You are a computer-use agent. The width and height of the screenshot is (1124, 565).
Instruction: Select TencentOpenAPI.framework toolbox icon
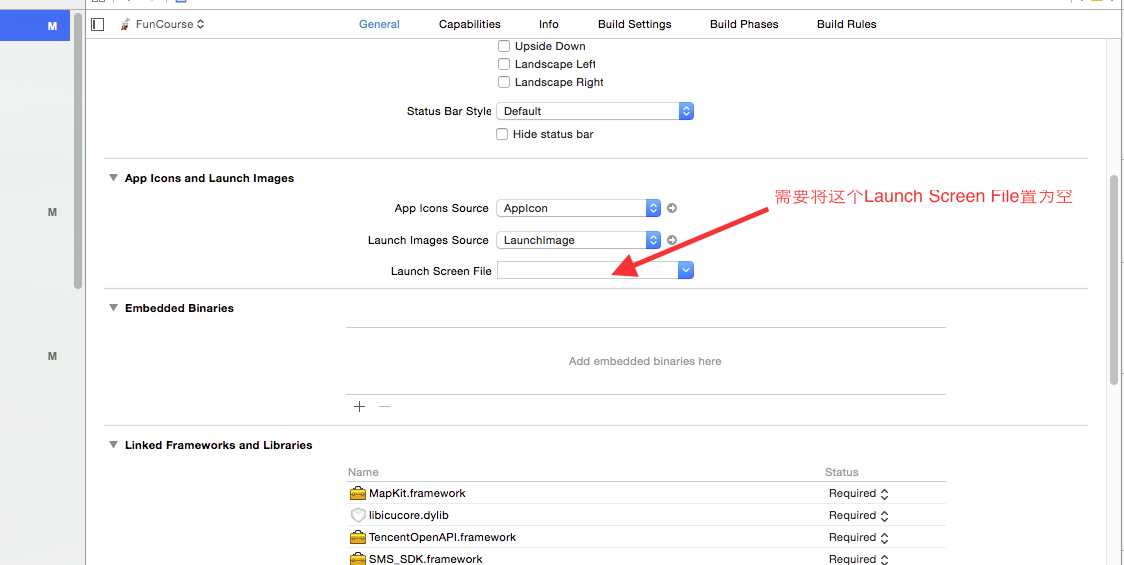tap(358, 537)
